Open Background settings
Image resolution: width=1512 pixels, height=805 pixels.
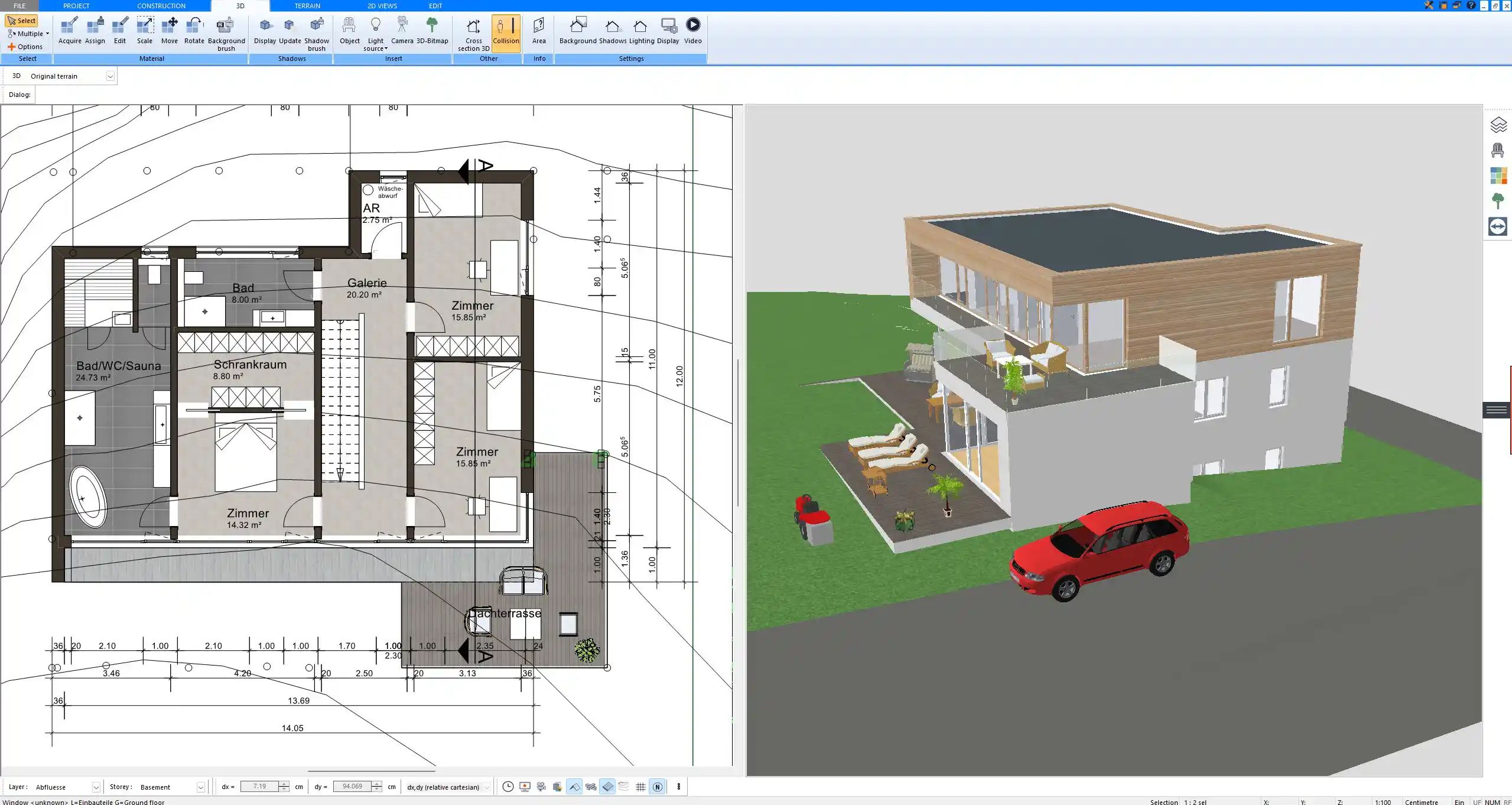coord(578,31)
